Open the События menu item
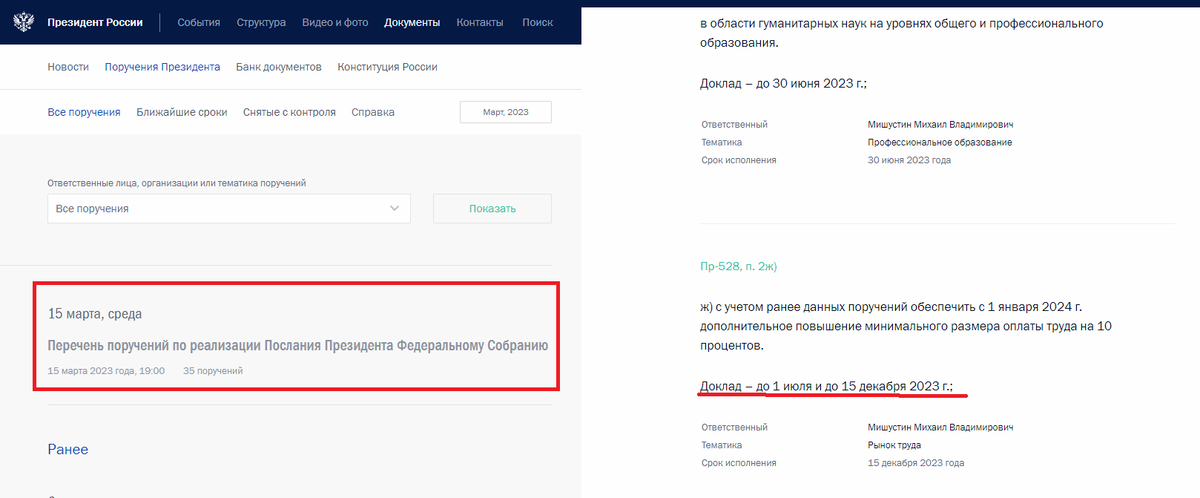Screen dimensions: 1200x498 pyautogui.click(x=199, y=22)
